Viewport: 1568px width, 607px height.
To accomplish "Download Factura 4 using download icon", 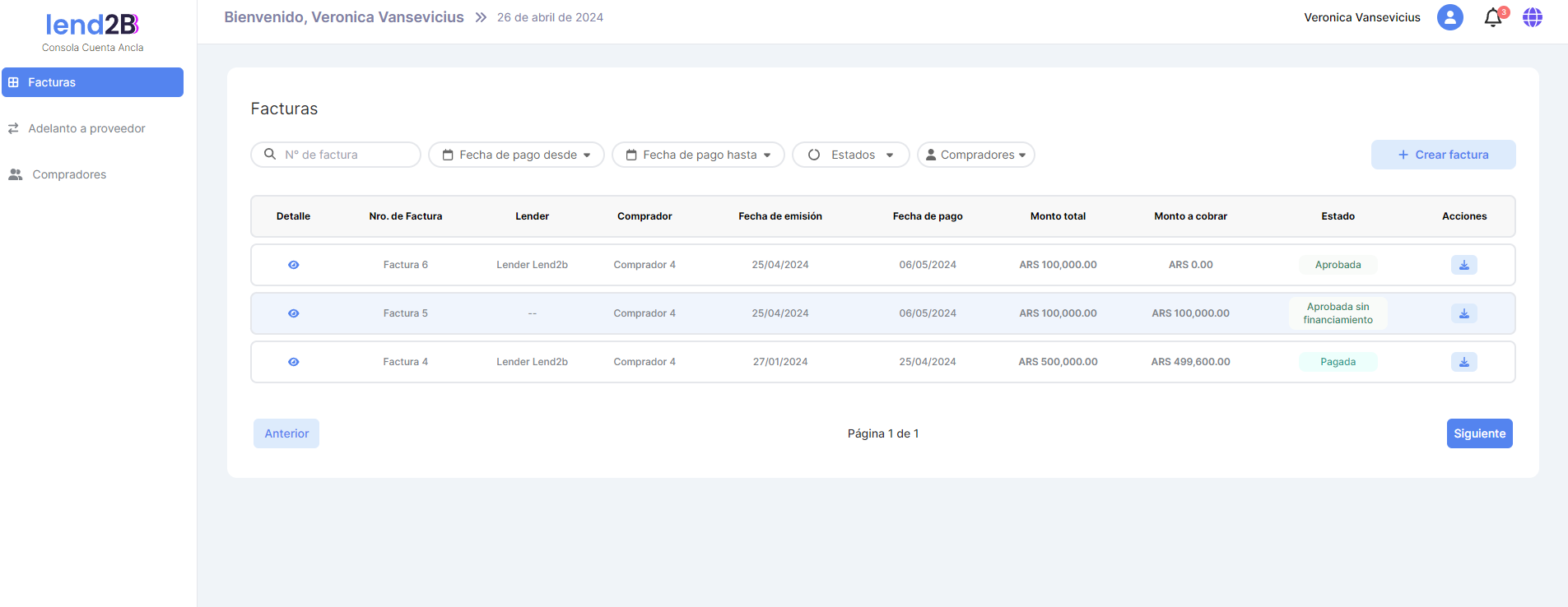I will 1463,362.
